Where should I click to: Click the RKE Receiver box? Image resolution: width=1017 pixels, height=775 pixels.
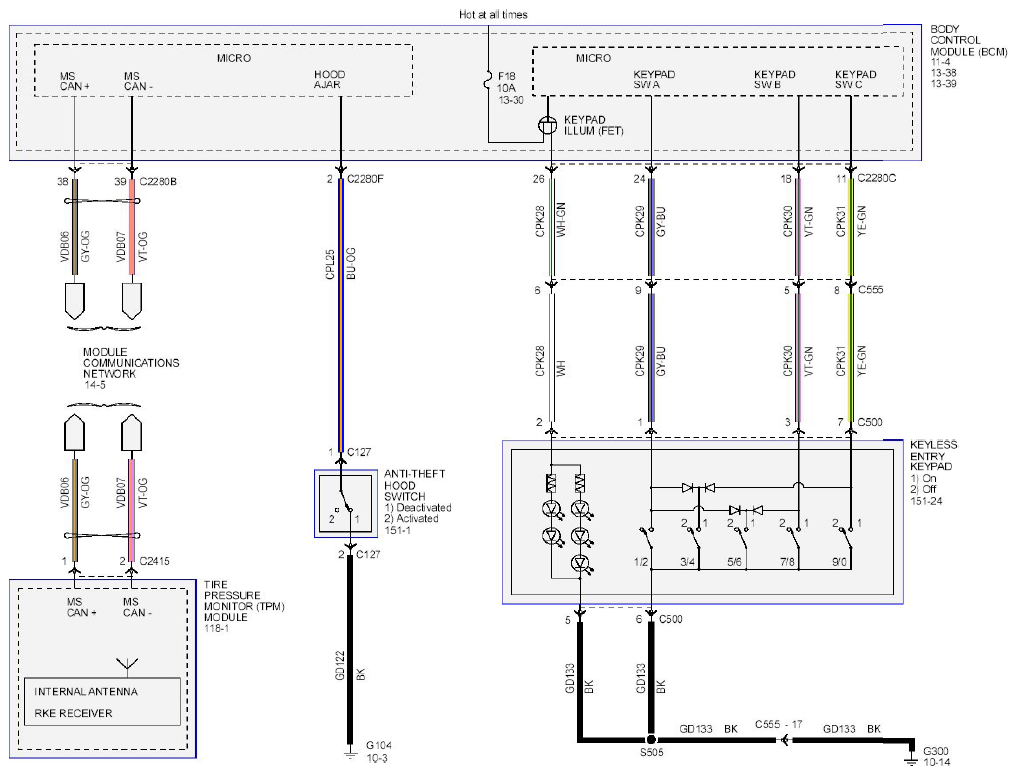coord(102,702)
